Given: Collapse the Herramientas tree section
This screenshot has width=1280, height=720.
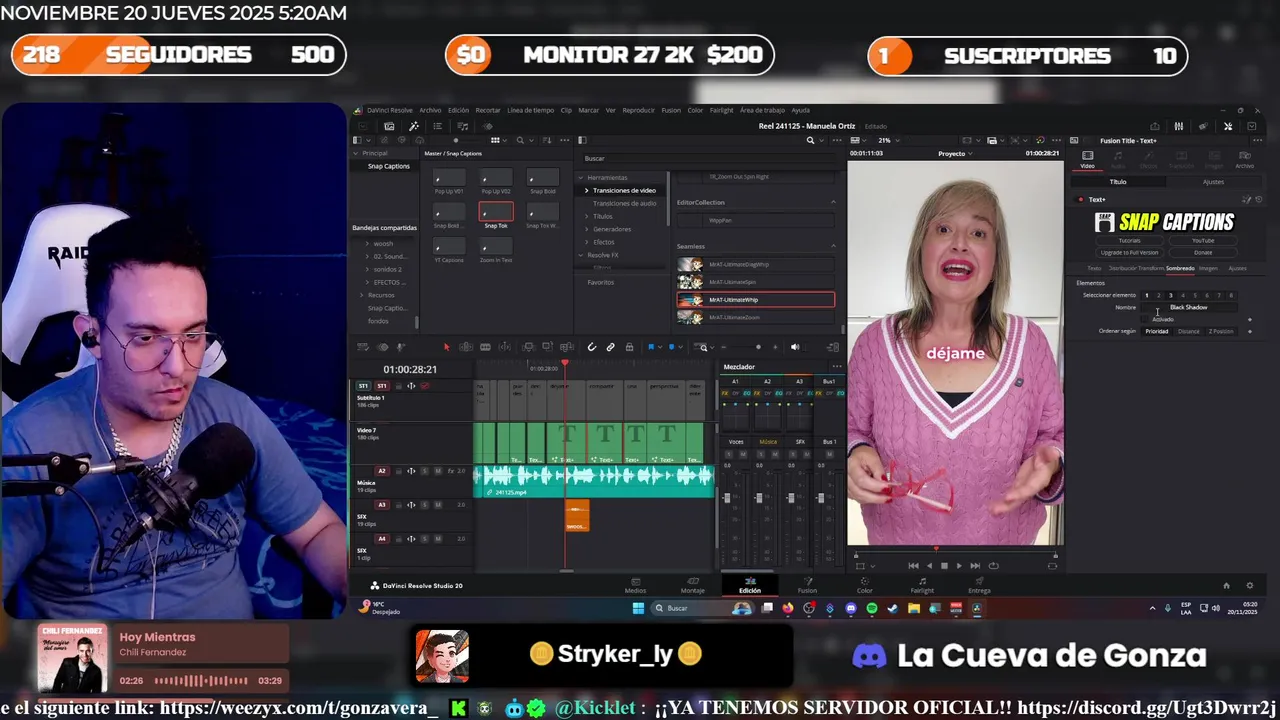Looking at the screenshot, I should 580,177.
